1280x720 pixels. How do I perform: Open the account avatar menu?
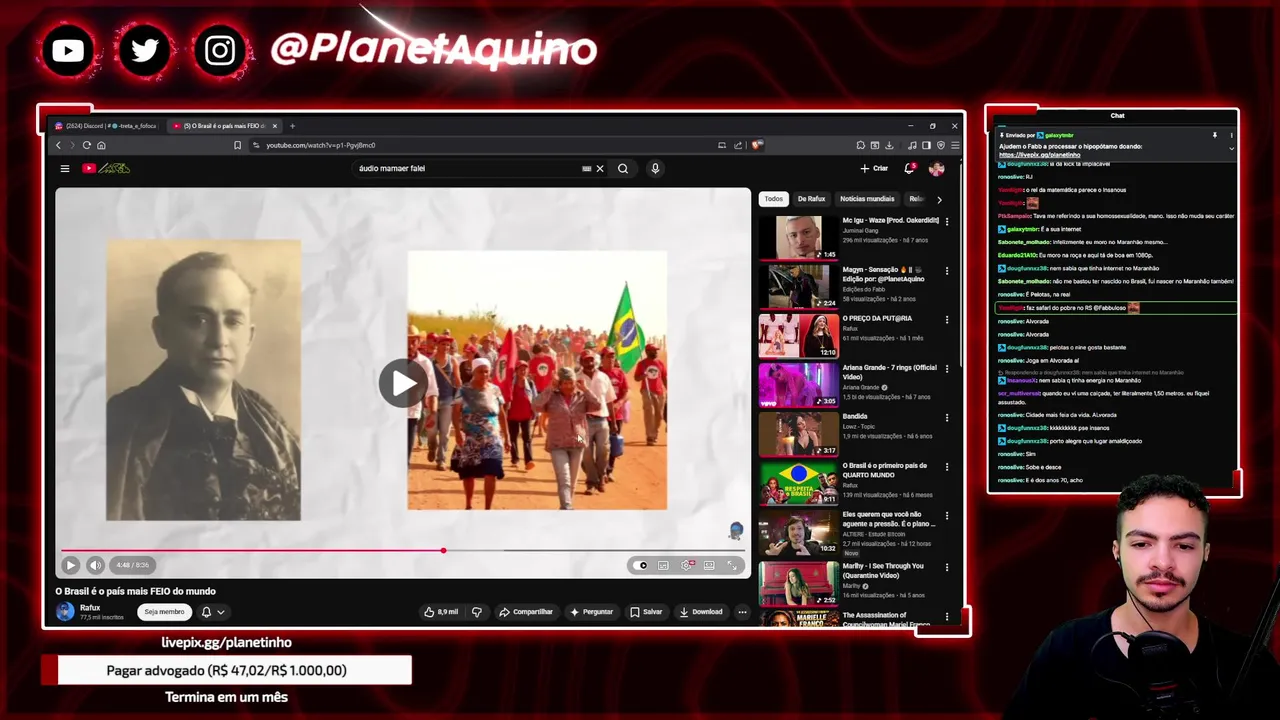tap(937, 168)
